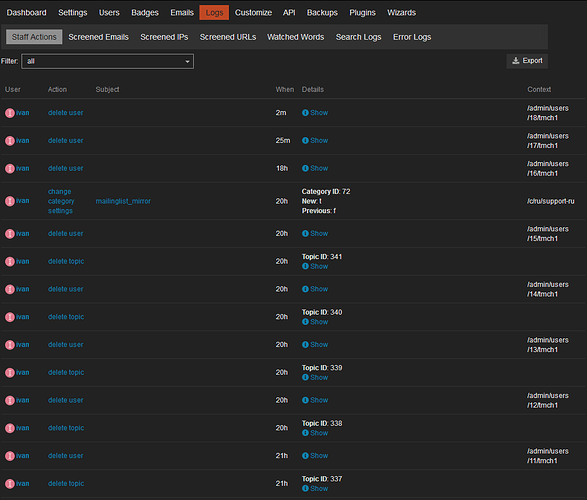Click the info icon in the 2m row
The height and width of the screenshot is (500, 587).
(305, 113)
